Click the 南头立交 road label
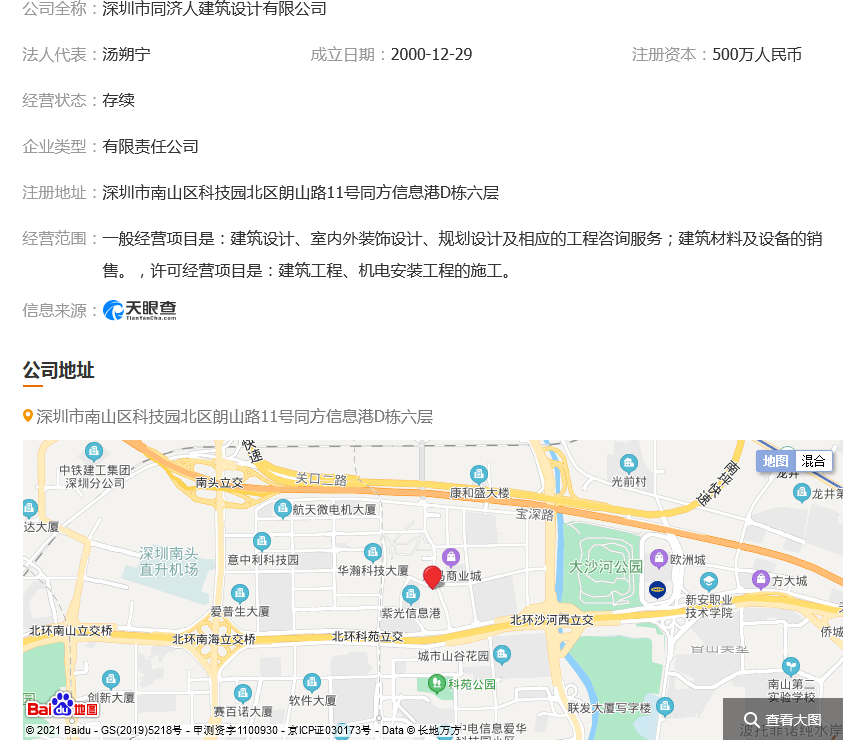This screenshot has width=852, height=748. pos(219,482)
